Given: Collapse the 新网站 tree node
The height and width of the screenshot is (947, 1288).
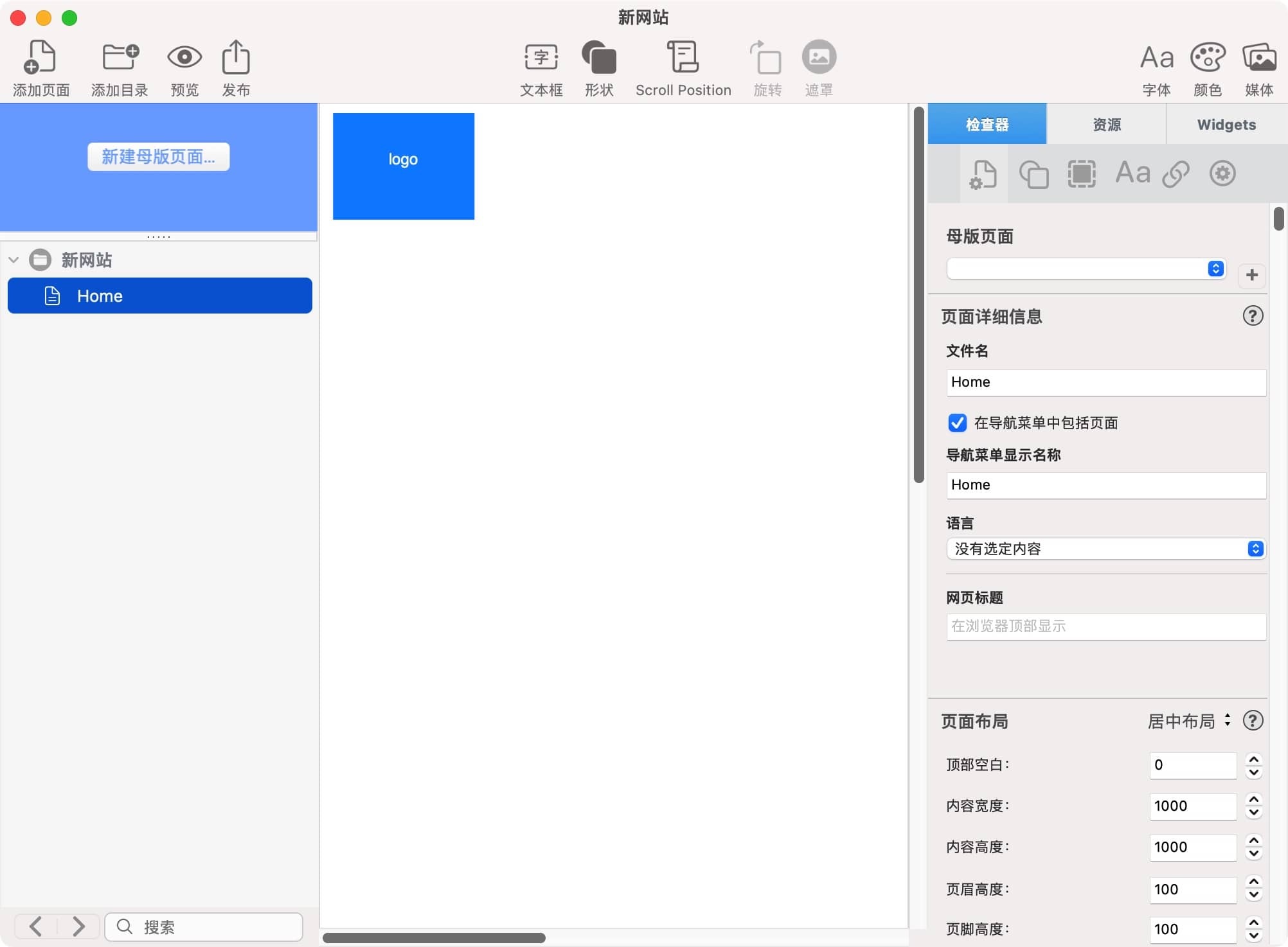Looking at the screenshot, I should [13, 260].
